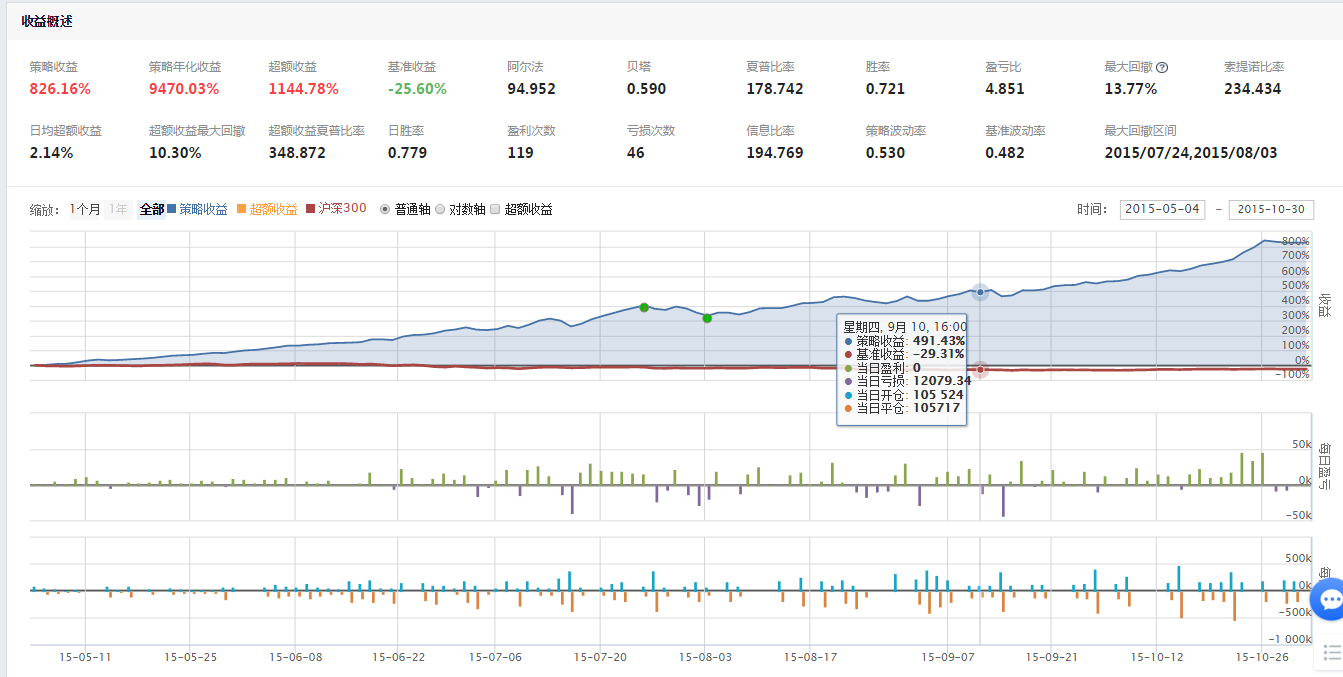Click the 基准收益 value -25.60%
The width and height of the screenshot is (1343, 677).
point(417,89)
